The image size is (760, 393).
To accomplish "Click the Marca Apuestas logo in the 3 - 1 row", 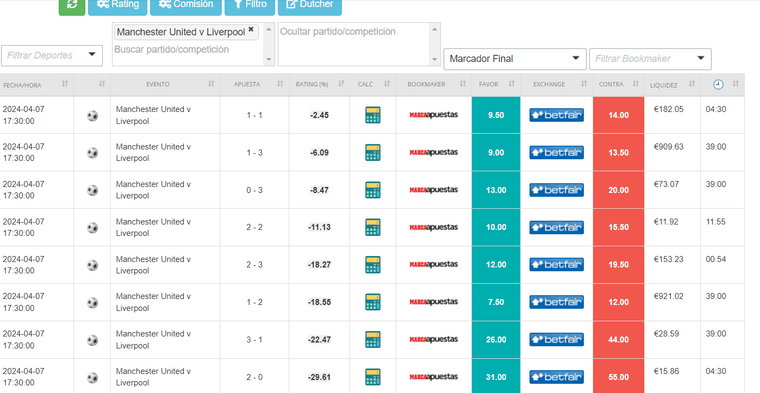I will tap(433, 339).
